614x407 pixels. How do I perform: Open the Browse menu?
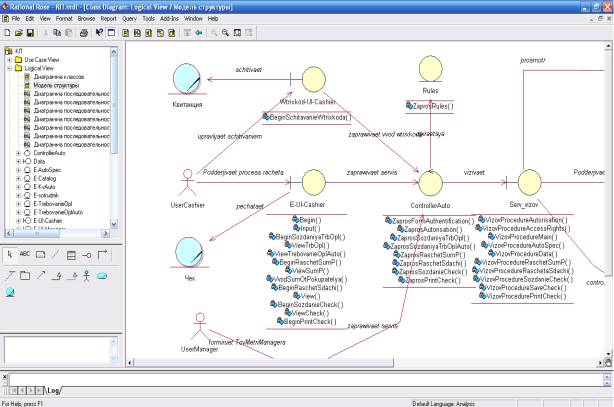tap(87, 18)
